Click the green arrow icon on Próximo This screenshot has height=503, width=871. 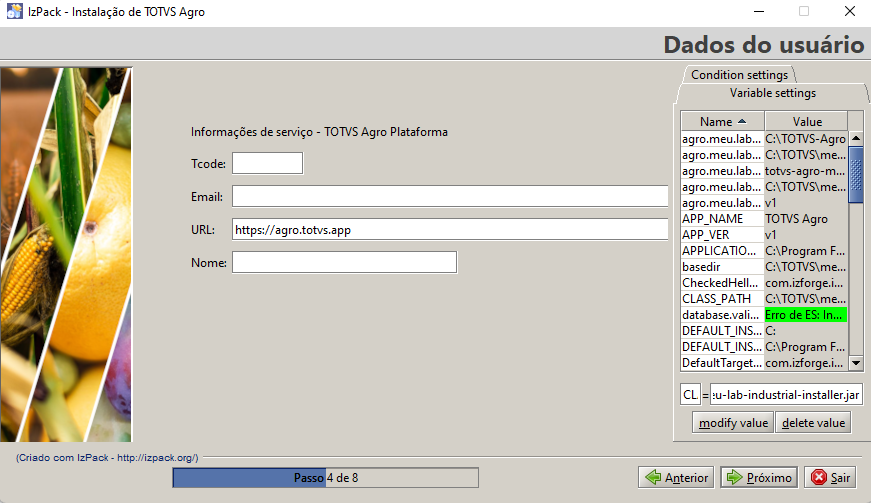click(735, 477)
